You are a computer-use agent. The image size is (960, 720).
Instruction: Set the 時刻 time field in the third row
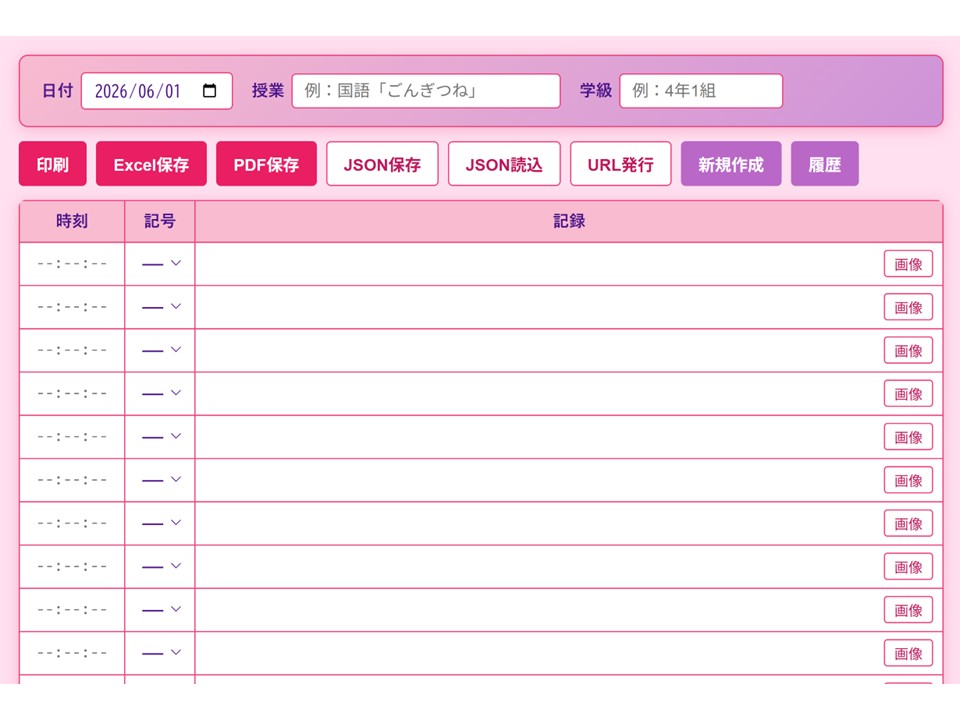tap(72, 350)
